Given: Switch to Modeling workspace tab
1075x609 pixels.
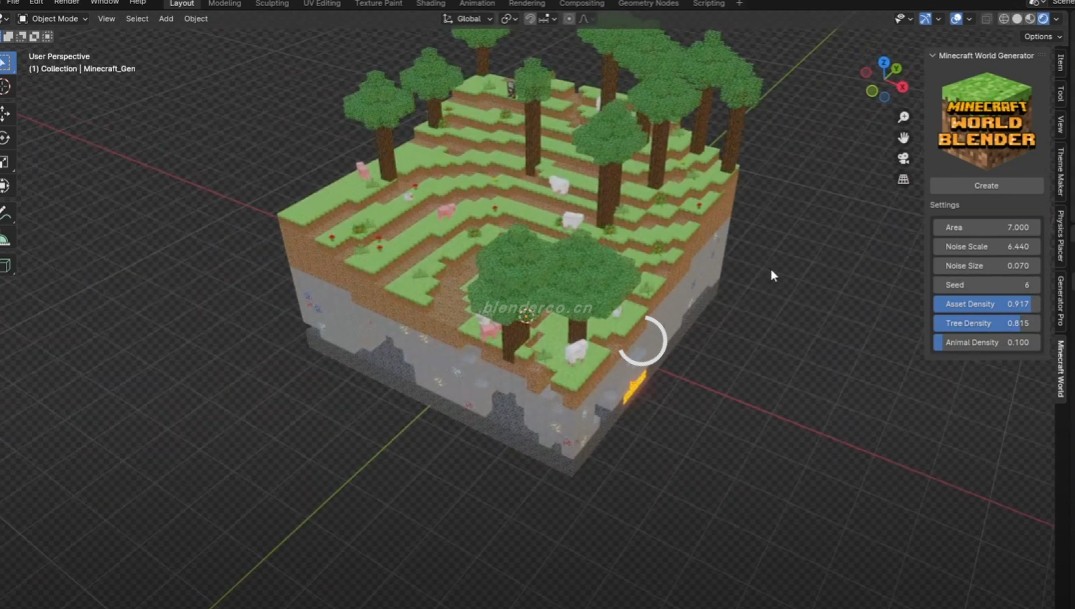Looking at the screenshot, I should pos(224,3).
